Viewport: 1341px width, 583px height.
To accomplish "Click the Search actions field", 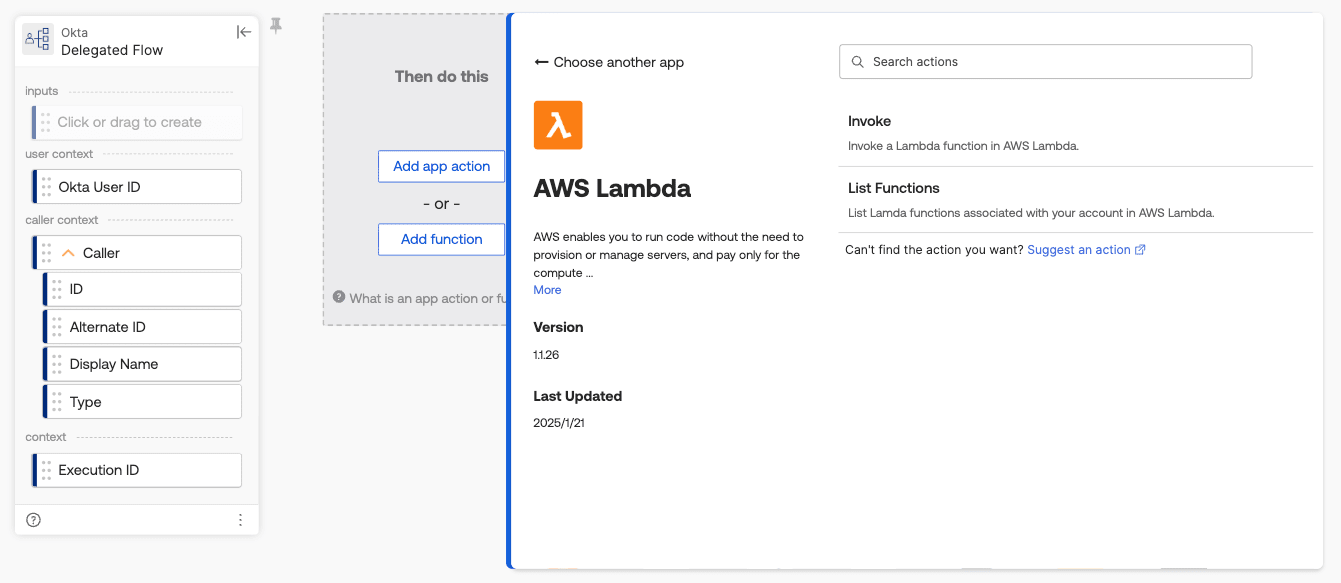I will [1045, 62].
